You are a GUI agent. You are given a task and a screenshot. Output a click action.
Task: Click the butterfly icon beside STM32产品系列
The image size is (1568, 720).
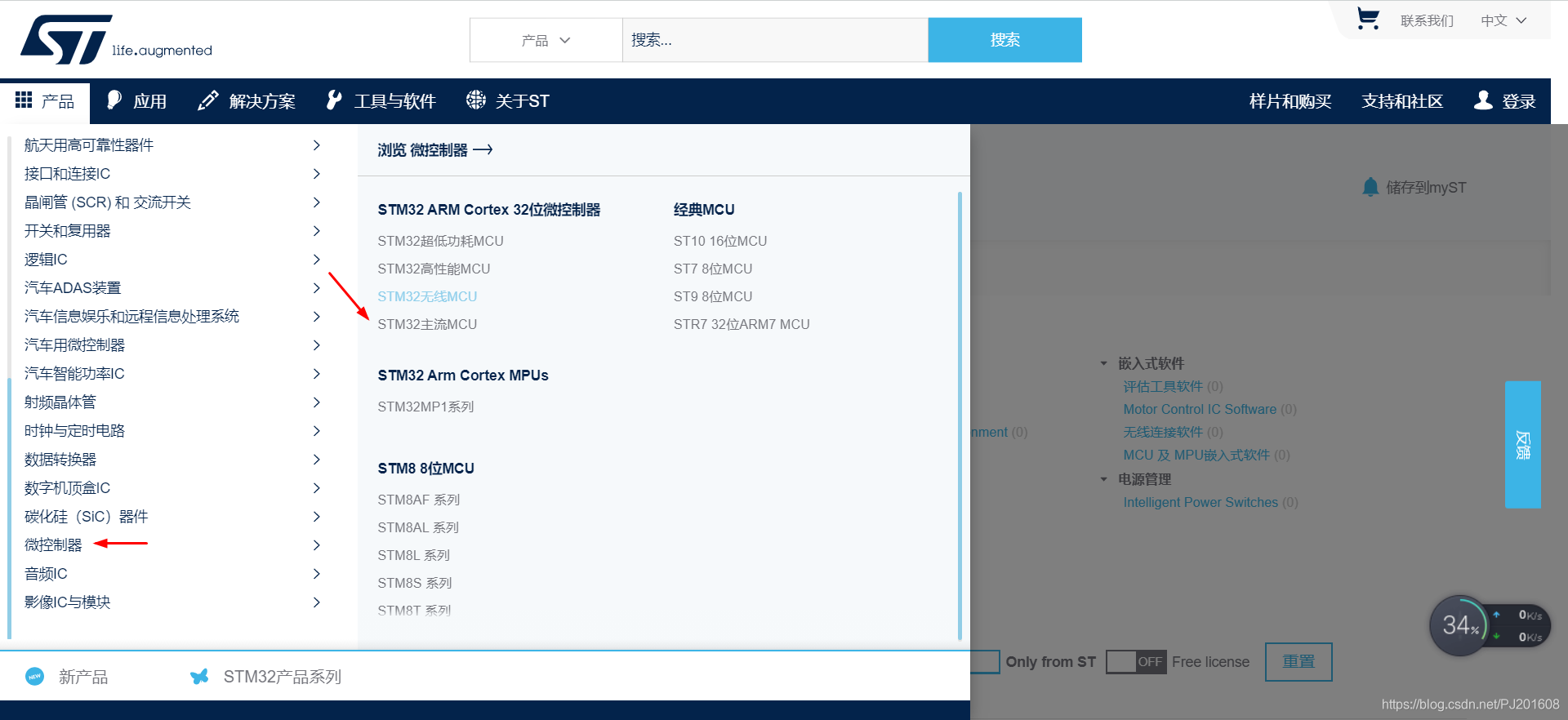click(199, 676)
